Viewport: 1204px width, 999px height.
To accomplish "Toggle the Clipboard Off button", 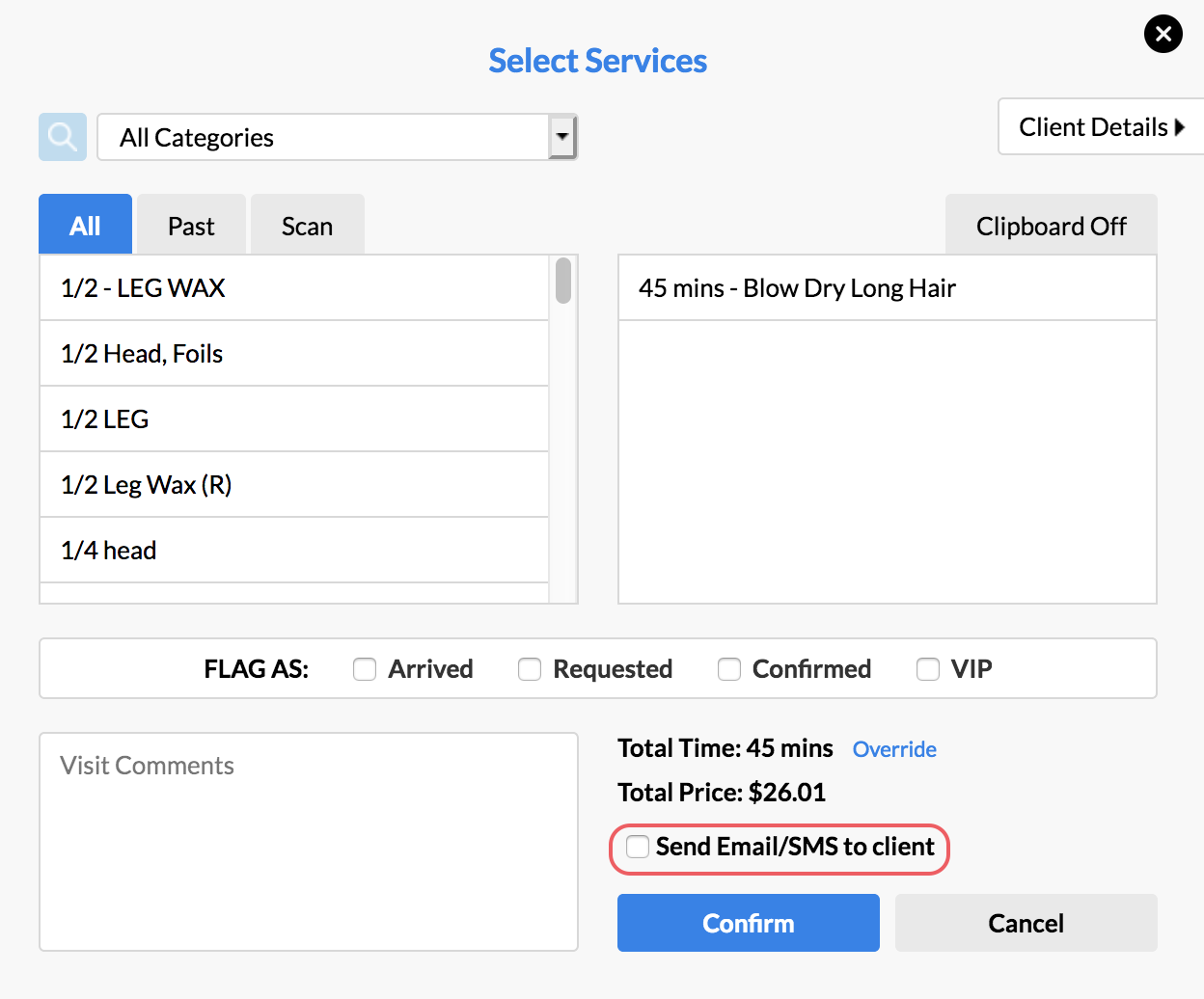I will (x=1051, y=226).
